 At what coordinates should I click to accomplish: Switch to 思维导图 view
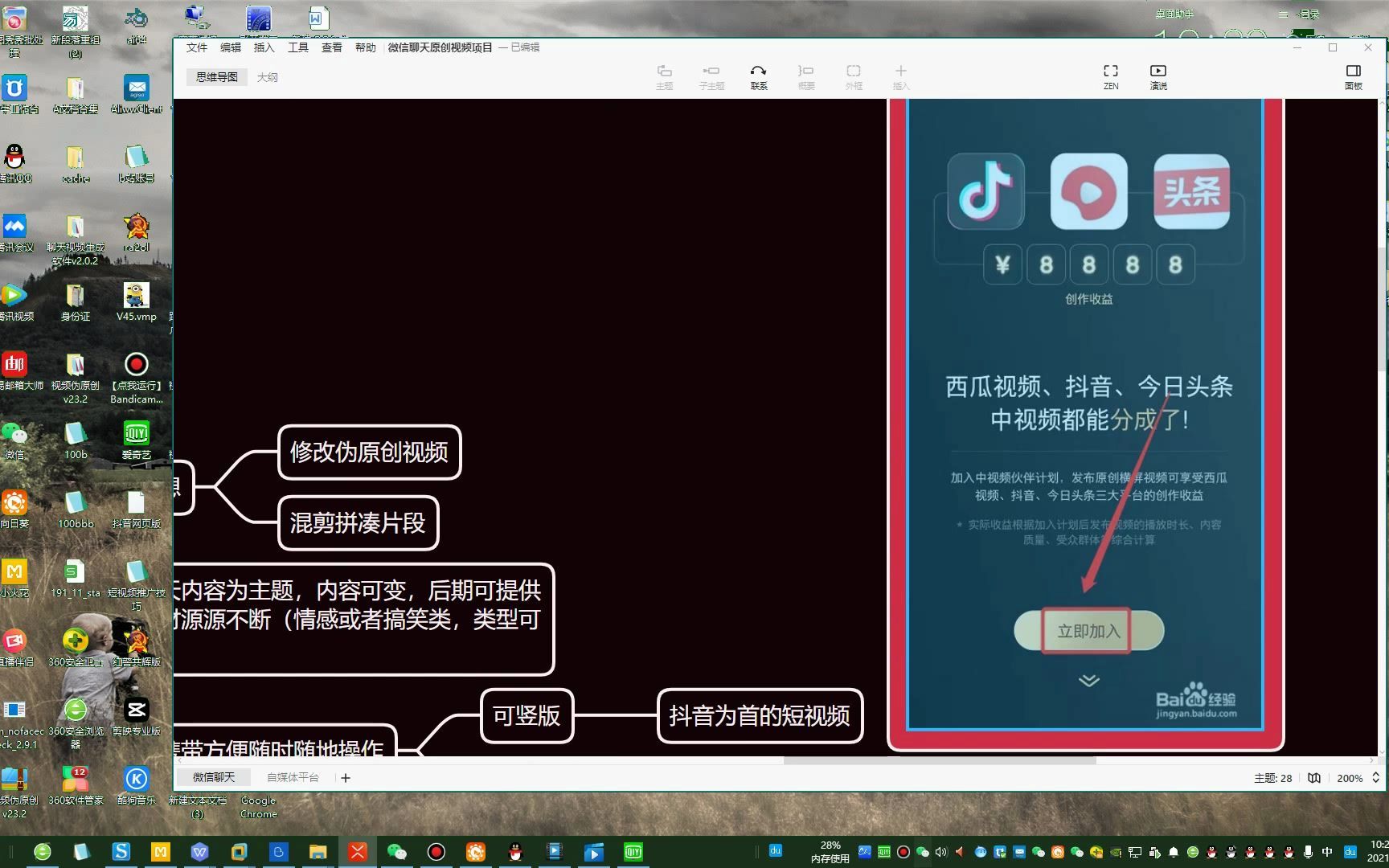(217, 77)
